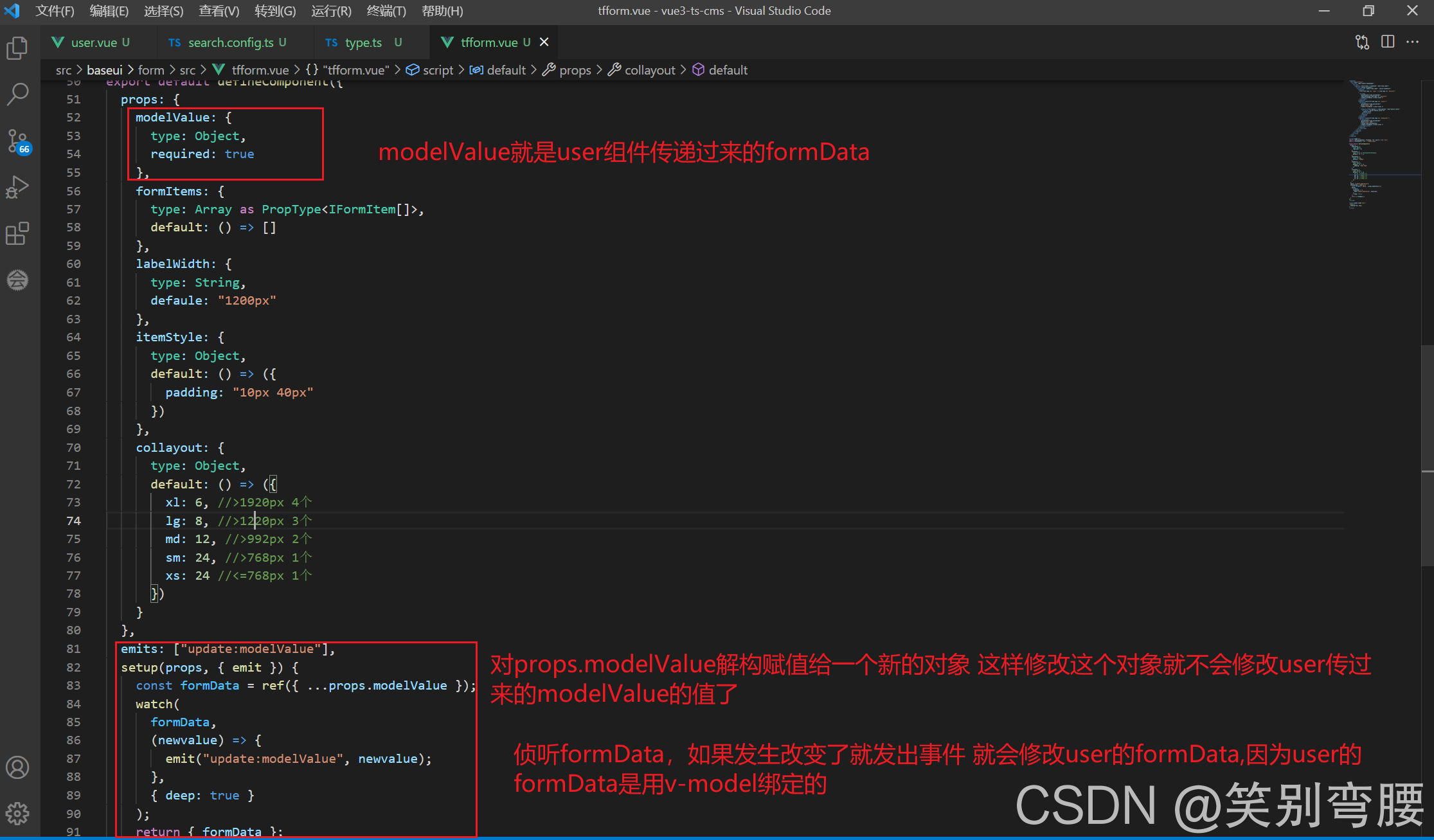Select the props breadcrumb segment
The image size is (1434, 840).
(x=575, y=70)
